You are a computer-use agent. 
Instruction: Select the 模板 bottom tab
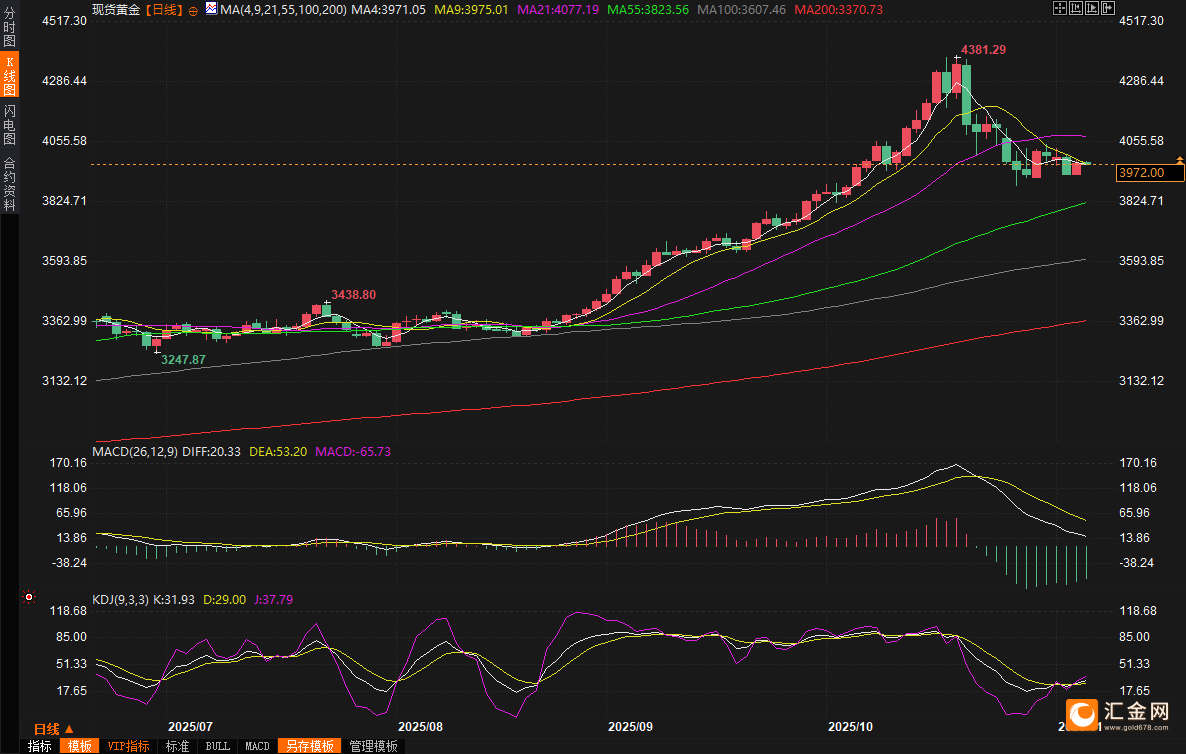(79, 746)
